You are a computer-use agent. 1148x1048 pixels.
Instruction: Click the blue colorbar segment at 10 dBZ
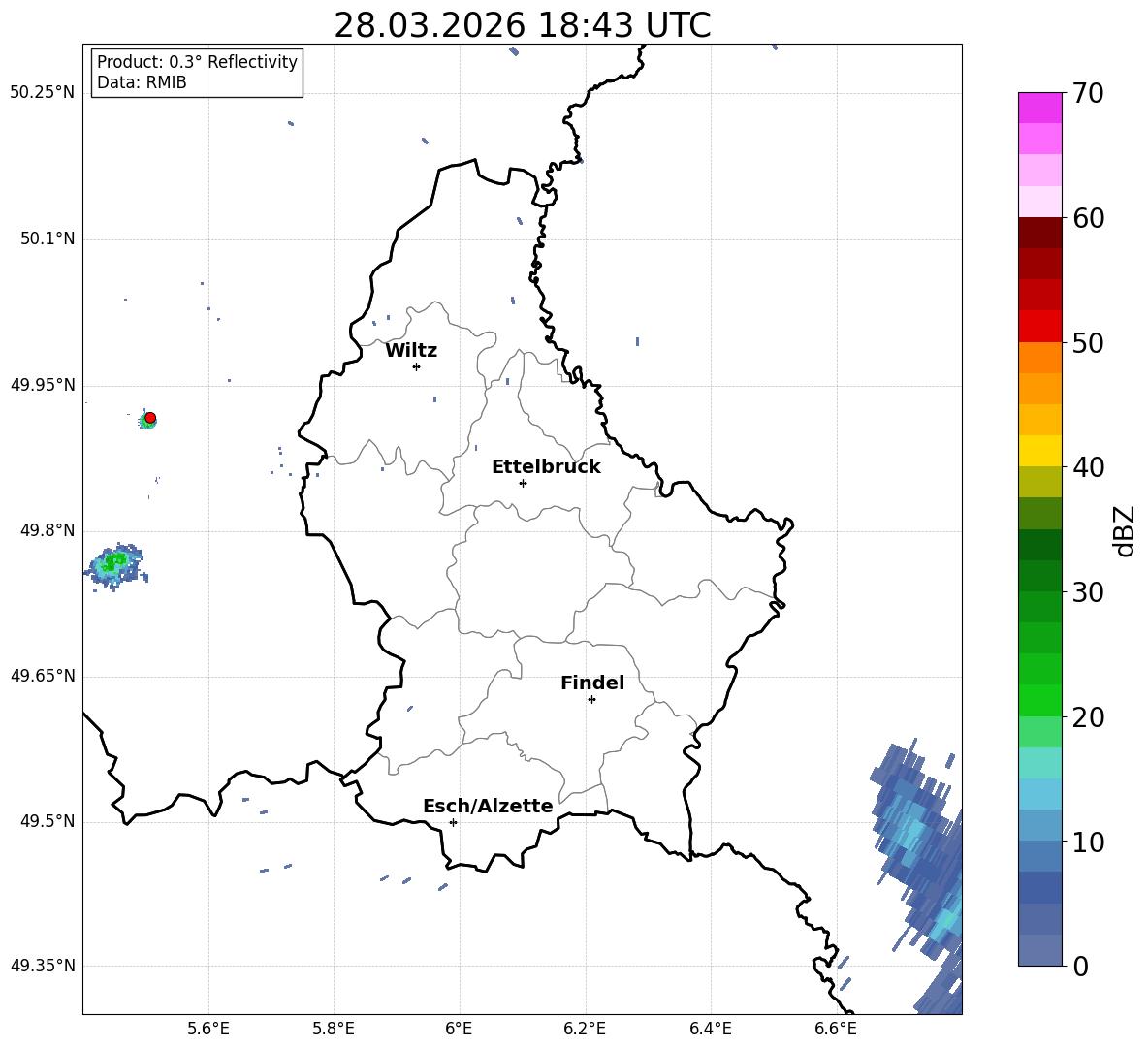(x=1039, y=825)
